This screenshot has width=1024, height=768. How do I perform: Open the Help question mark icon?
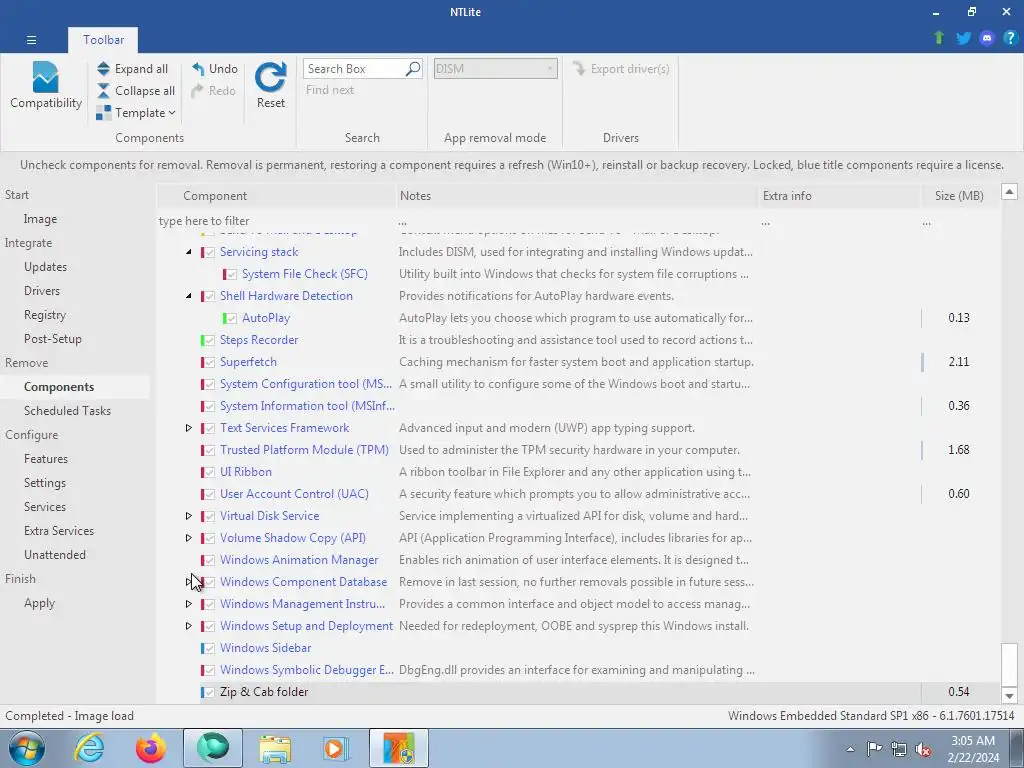click(x=1010, y=38)
